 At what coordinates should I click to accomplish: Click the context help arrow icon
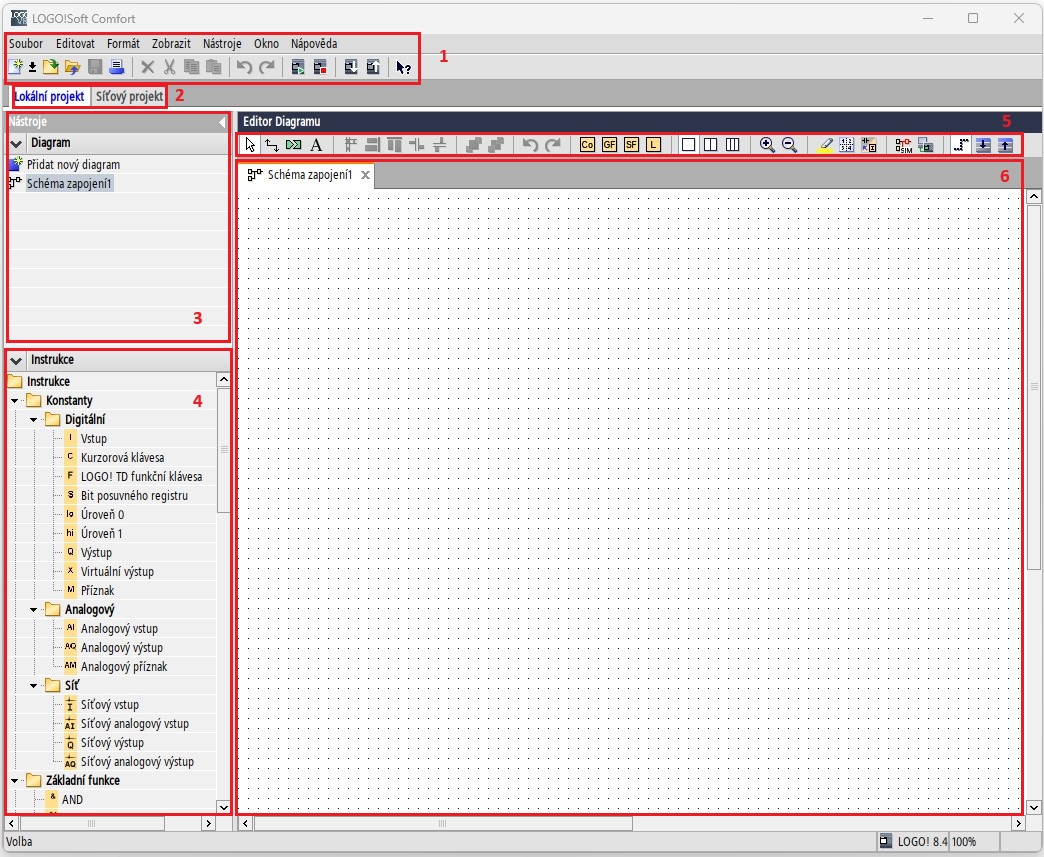[x=402, y=68]
